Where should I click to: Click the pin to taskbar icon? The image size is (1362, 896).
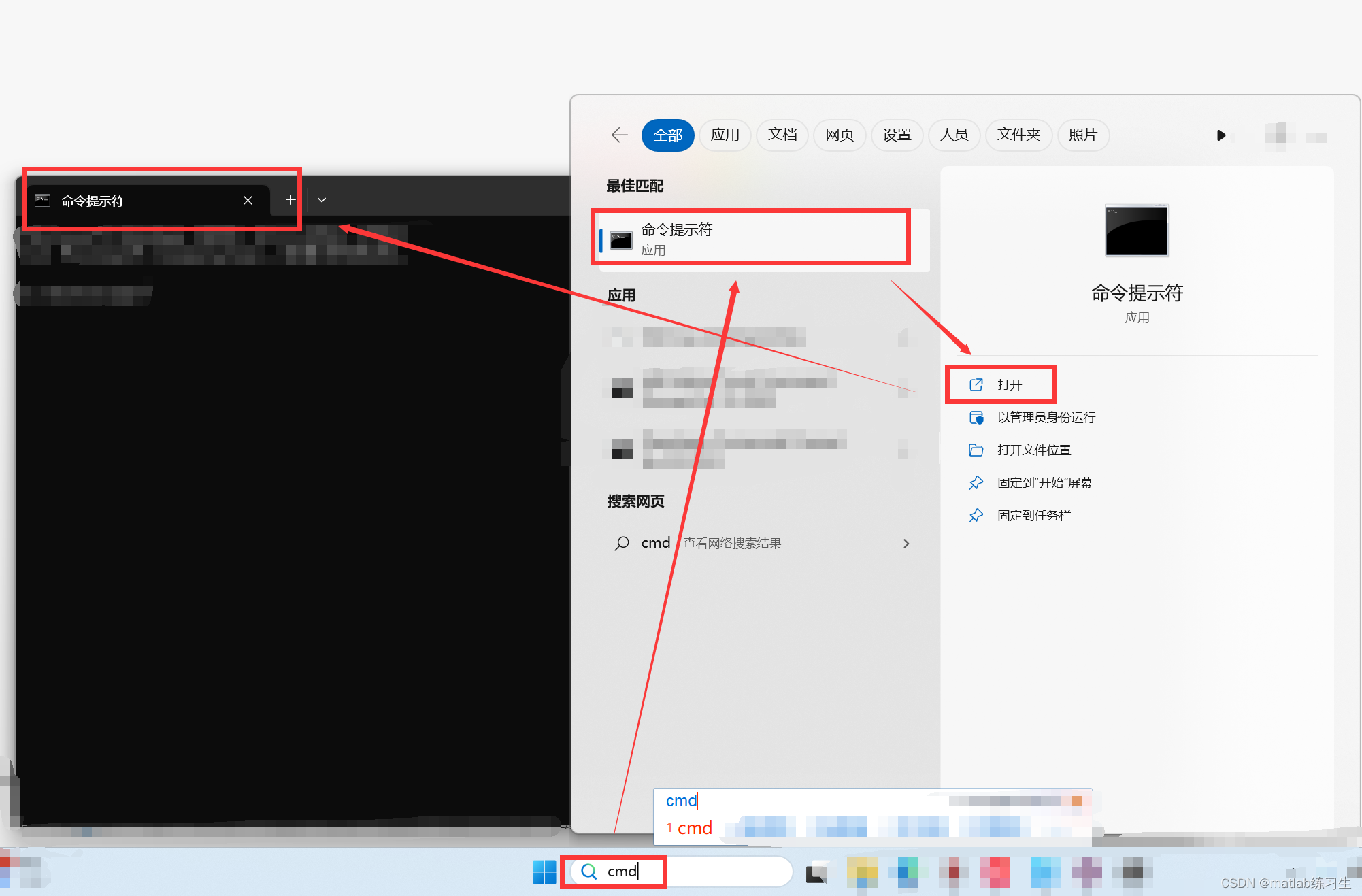[976, 516]
